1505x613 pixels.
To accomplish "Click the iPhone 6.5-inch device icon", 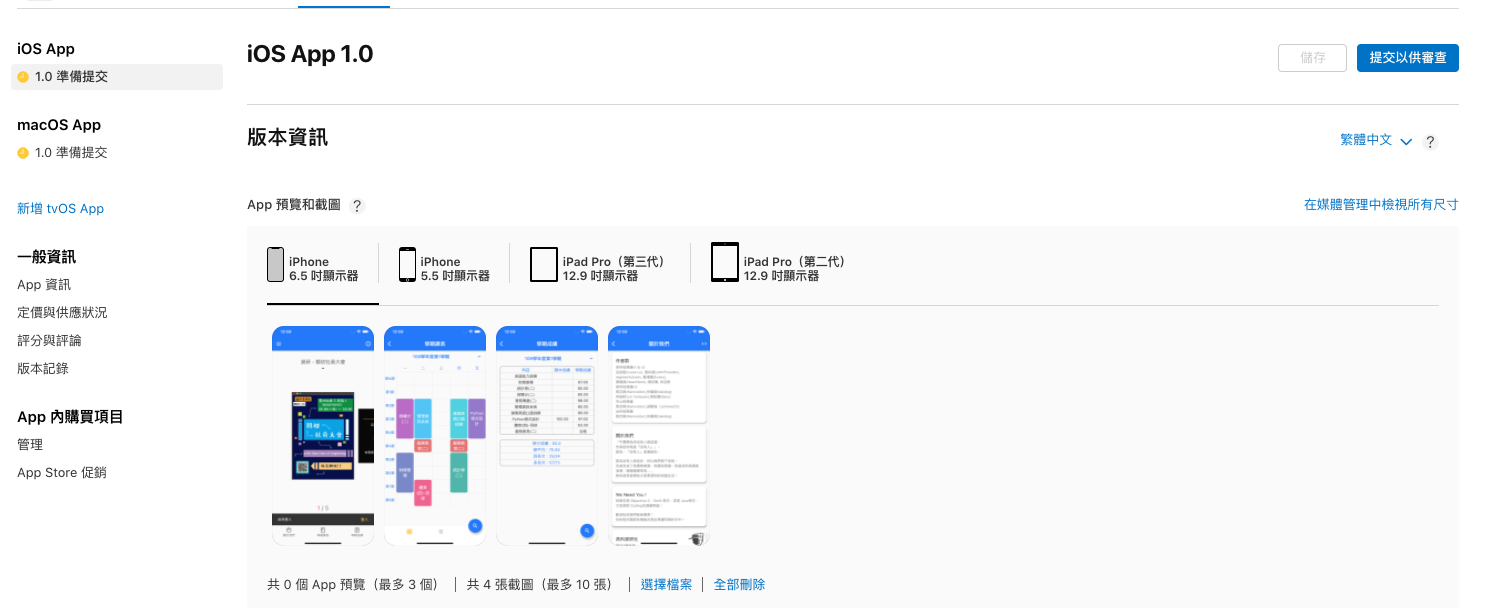I will click(275, 265).
